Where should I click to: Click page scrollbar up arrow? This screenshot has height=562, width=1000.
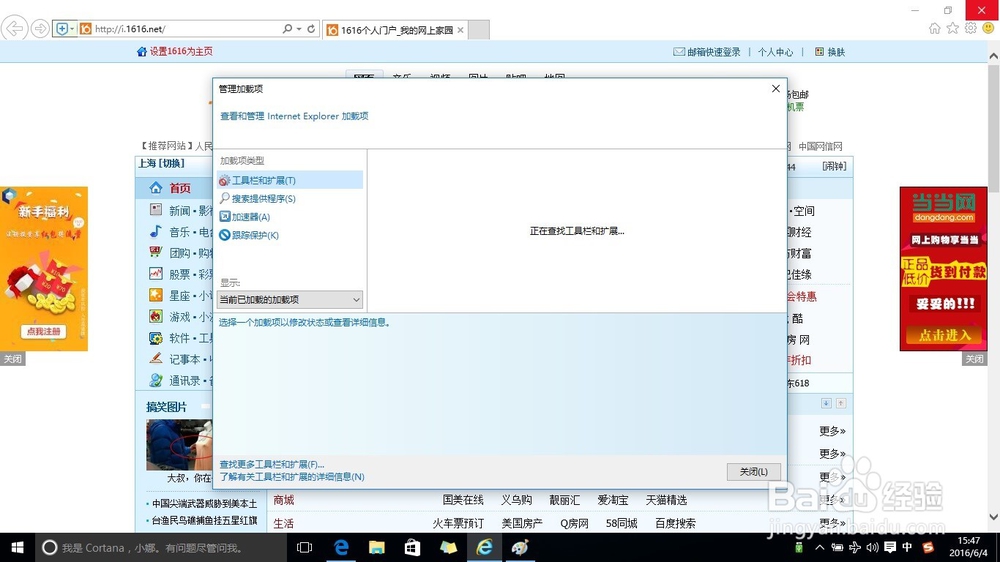tap(994, 56)
